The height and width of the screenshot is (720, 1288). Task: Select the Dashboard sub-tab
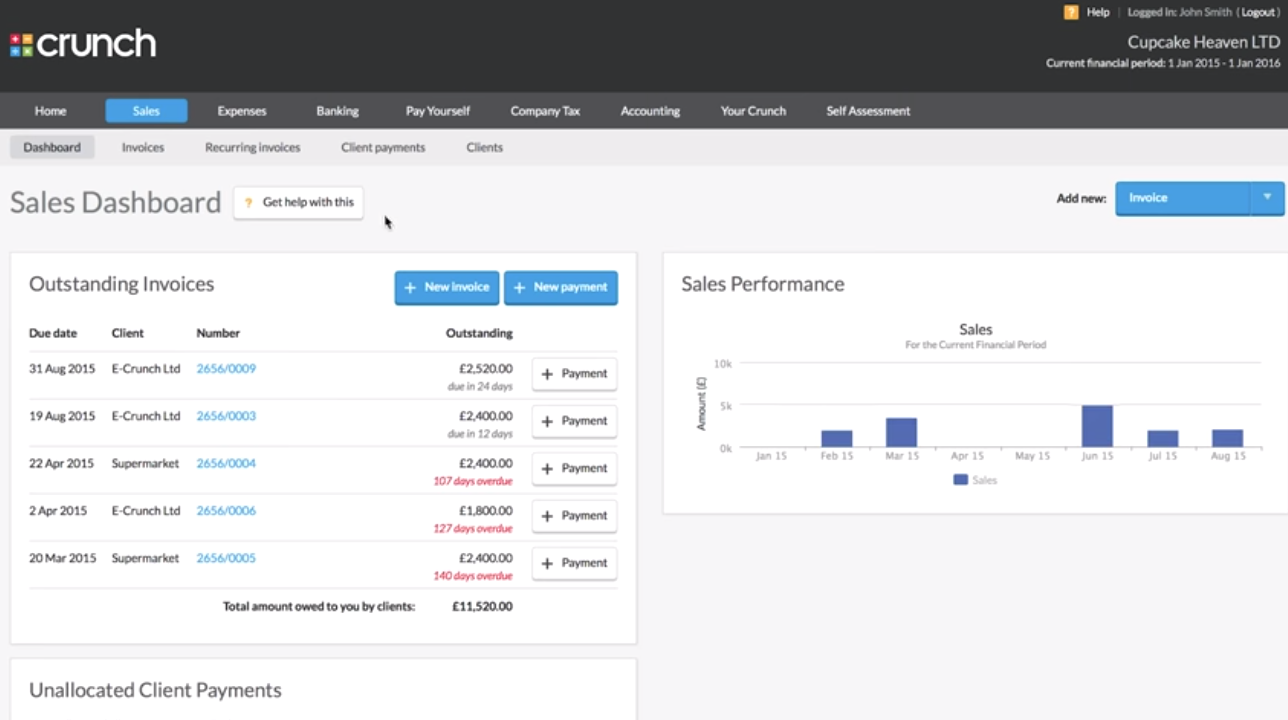[x=52, y=147]
